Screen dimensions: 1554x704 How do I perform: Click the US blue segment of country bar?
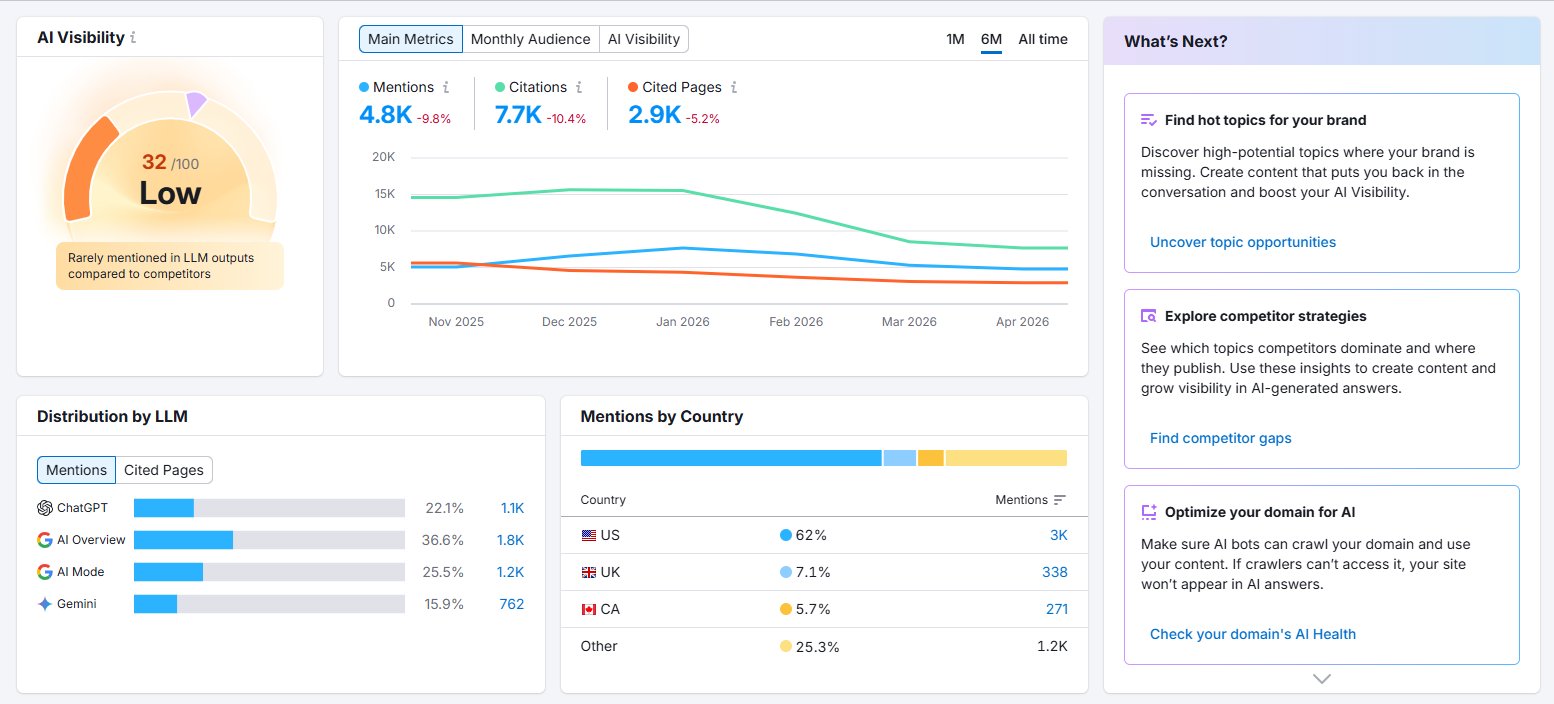[x=731, y=458]
